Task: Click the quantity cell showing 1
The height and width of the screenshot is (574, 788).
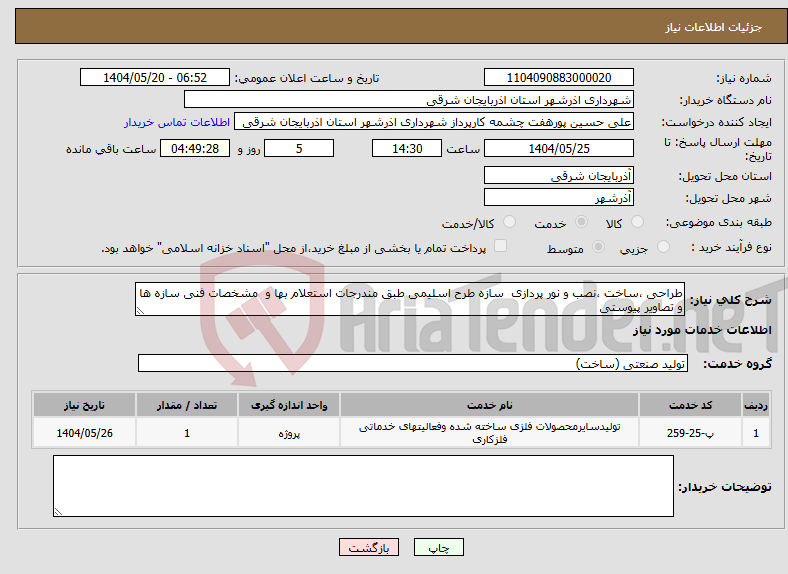Action: [187, 433]
